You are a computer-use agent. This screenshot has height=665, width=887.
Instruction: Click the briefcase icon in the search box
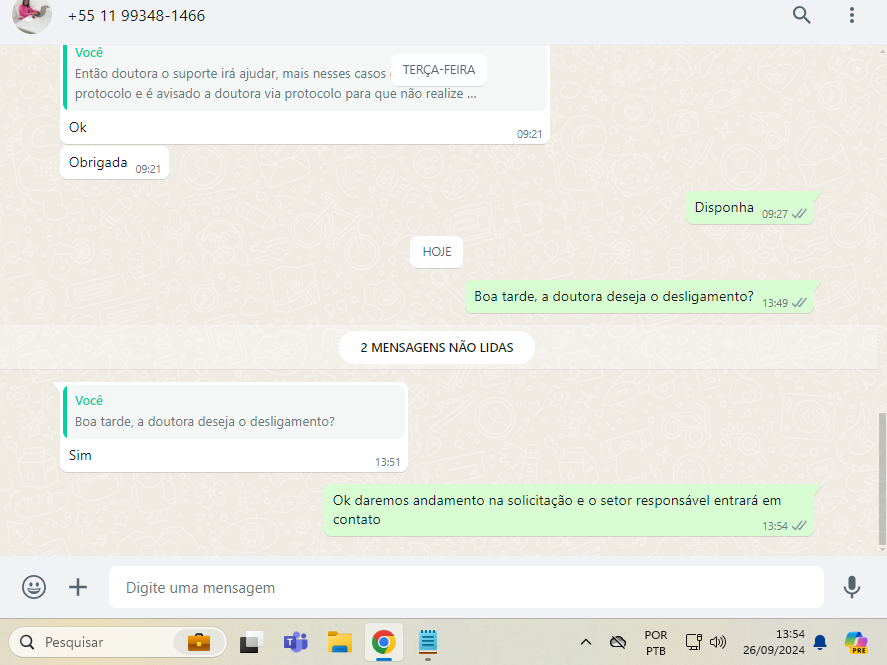coord(199,642)
